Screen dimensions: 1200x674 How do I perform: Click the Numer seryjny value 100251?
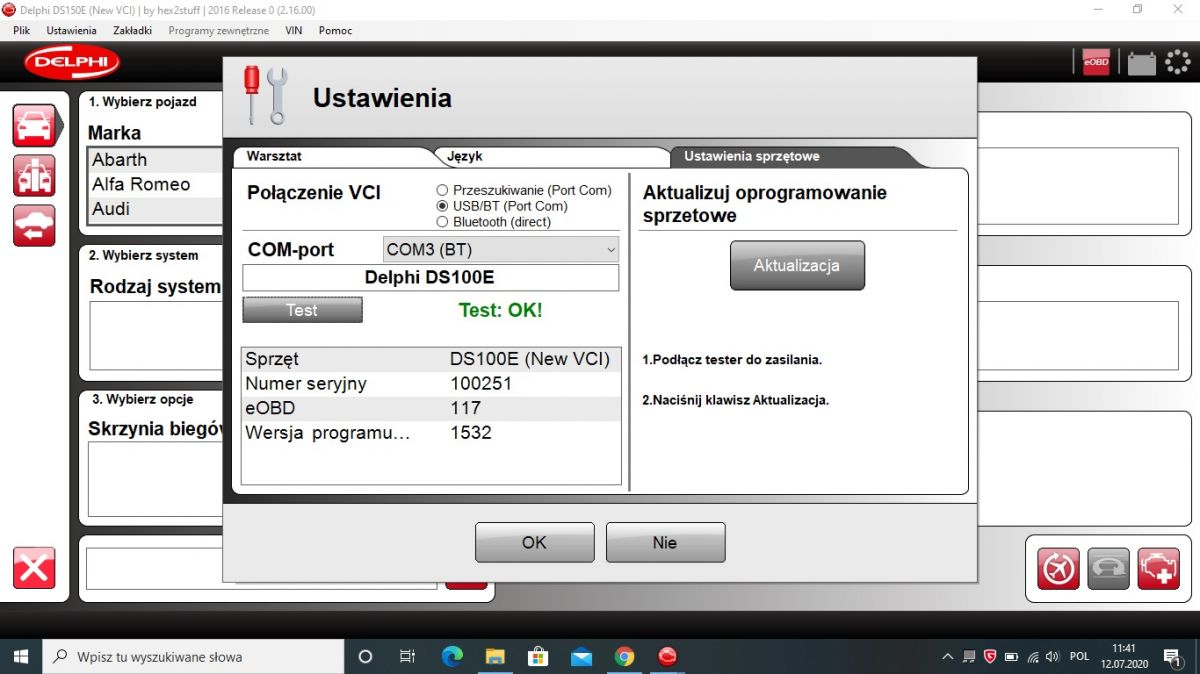click(481, 384)
